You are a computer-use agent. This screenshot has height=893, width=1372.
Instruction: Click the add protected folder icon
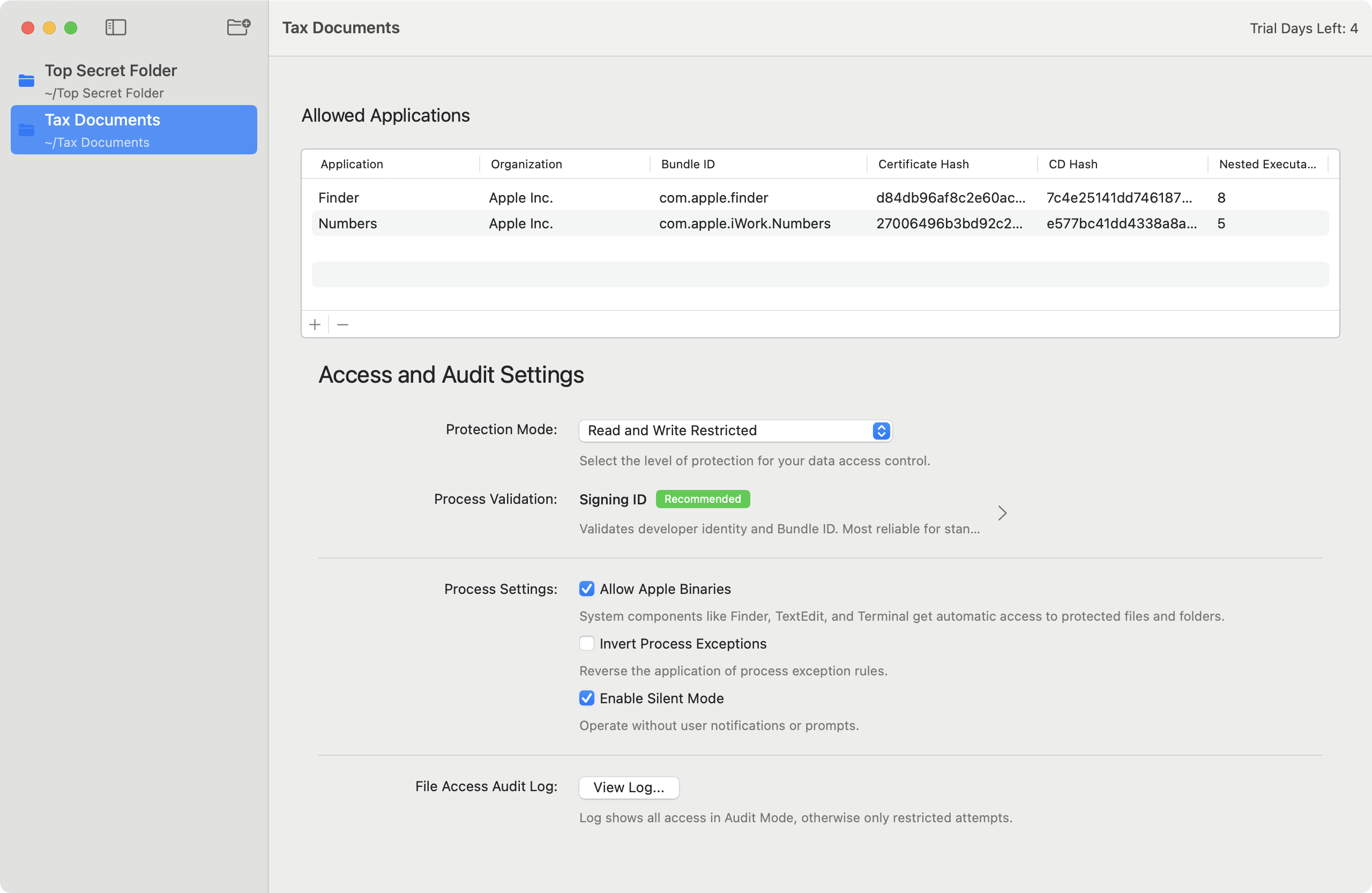click(x=238, y=26)
